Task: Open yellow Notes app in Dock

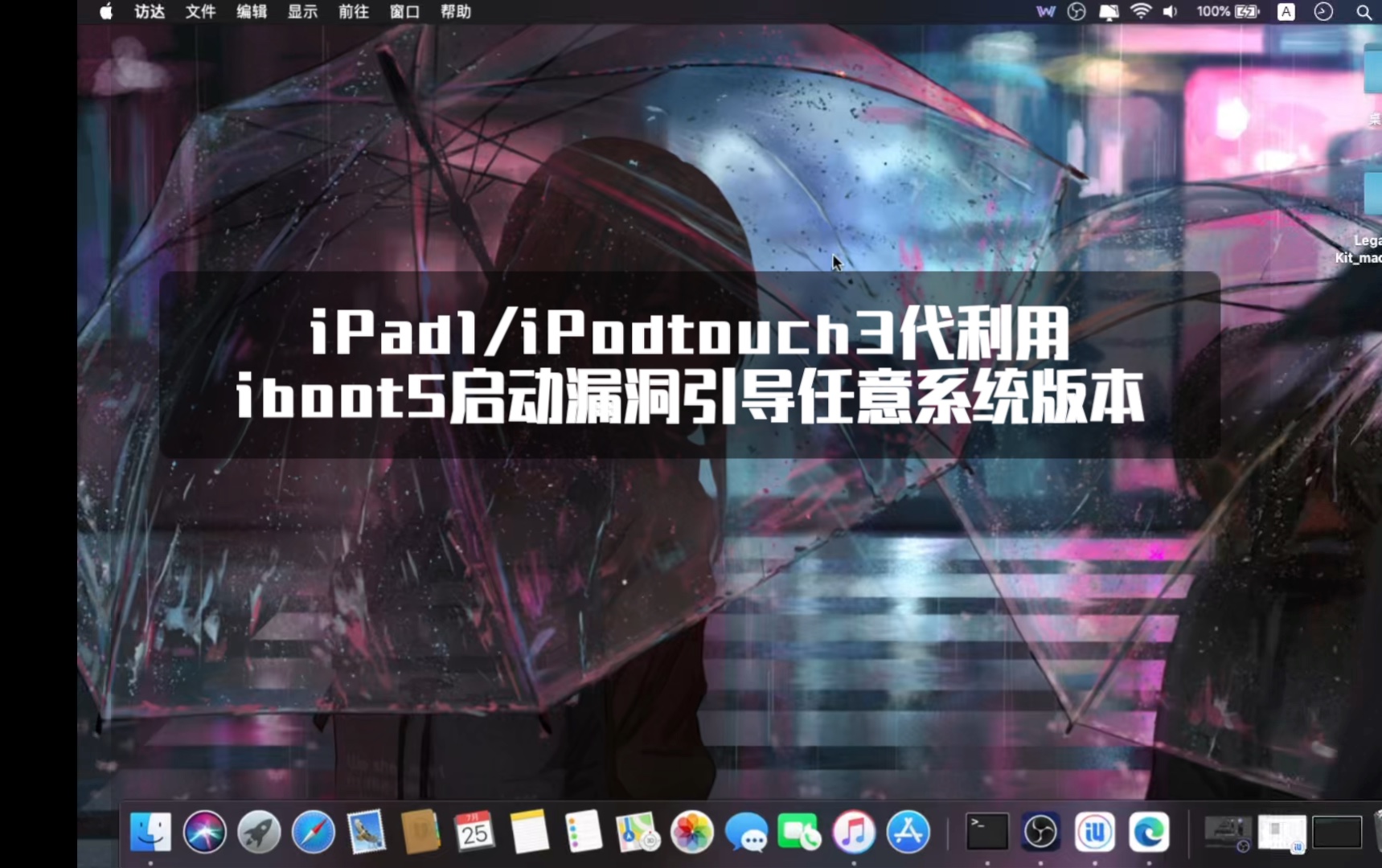Action: [529, 832]
